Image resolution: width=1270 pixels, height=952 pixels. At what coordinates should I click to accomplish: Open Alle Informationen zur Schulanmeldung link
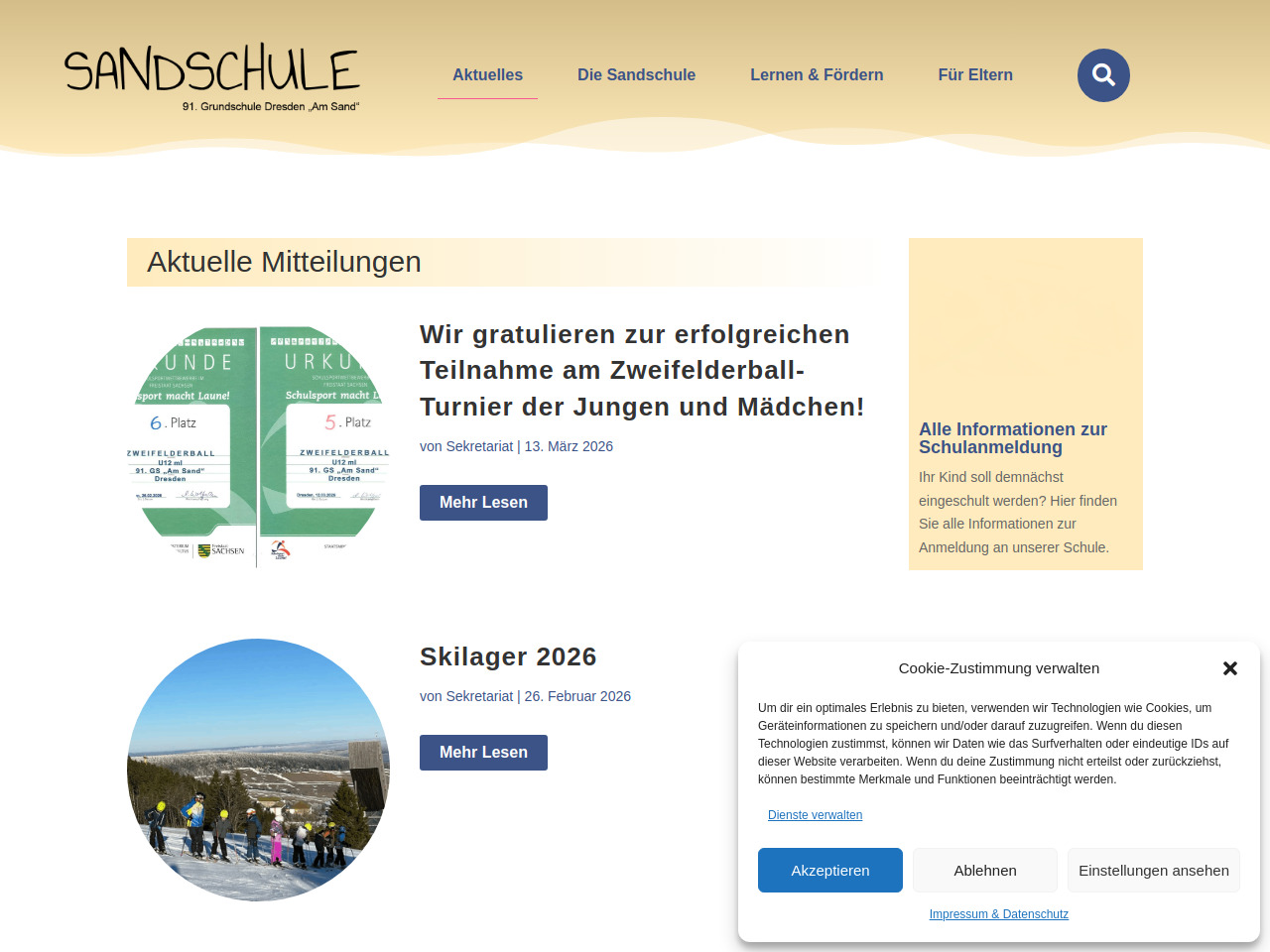click(x=1012, y=438)
